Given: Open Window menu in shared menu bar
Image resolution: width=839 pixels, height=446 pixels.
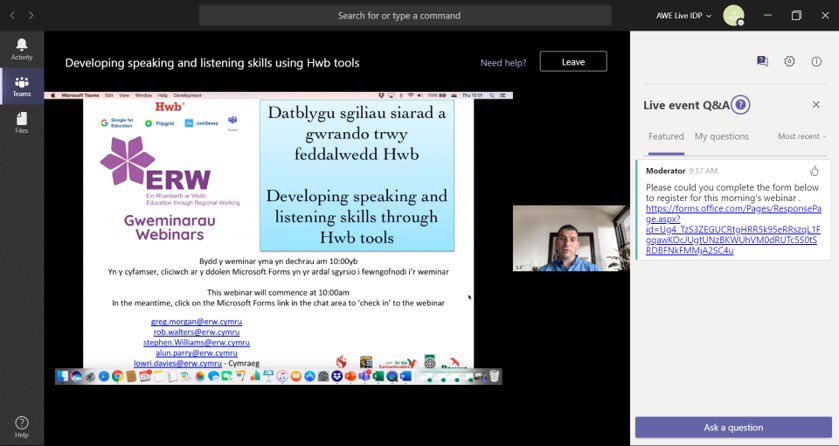Looking at the screenshot, I should click(x=143, y=95).
